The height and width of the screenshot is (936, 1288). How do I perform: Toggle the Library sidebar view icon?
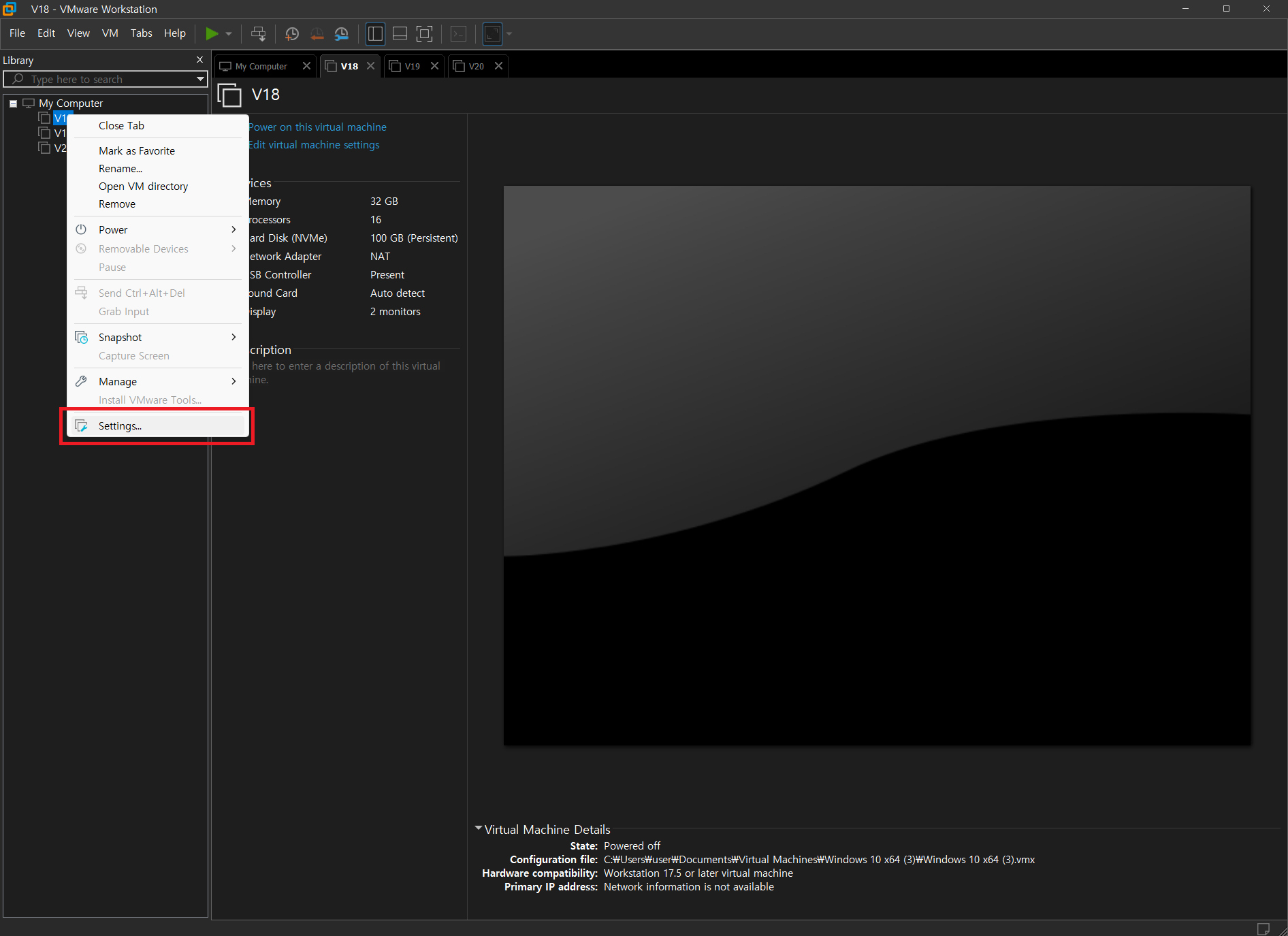click(375, 33)
